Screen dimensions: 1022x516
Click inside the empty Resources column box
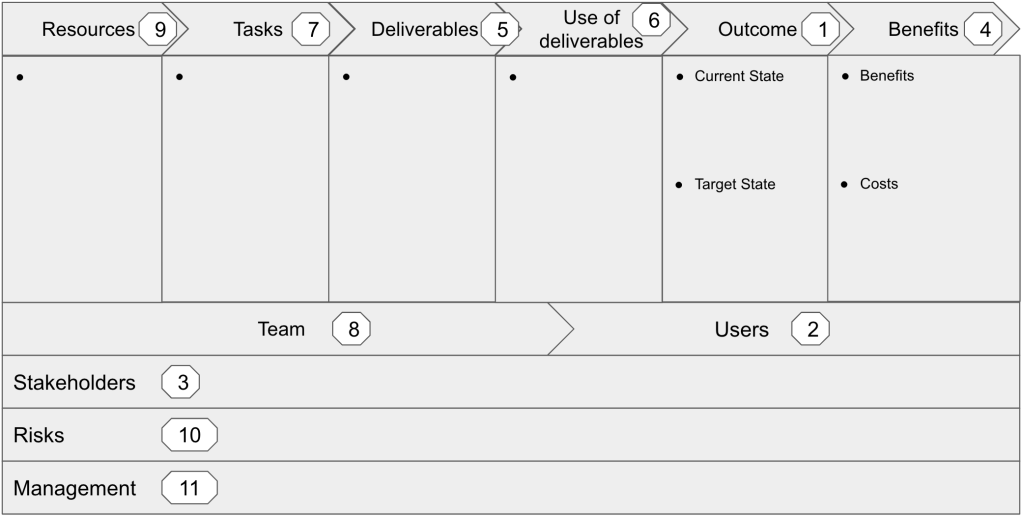(82, 190)
